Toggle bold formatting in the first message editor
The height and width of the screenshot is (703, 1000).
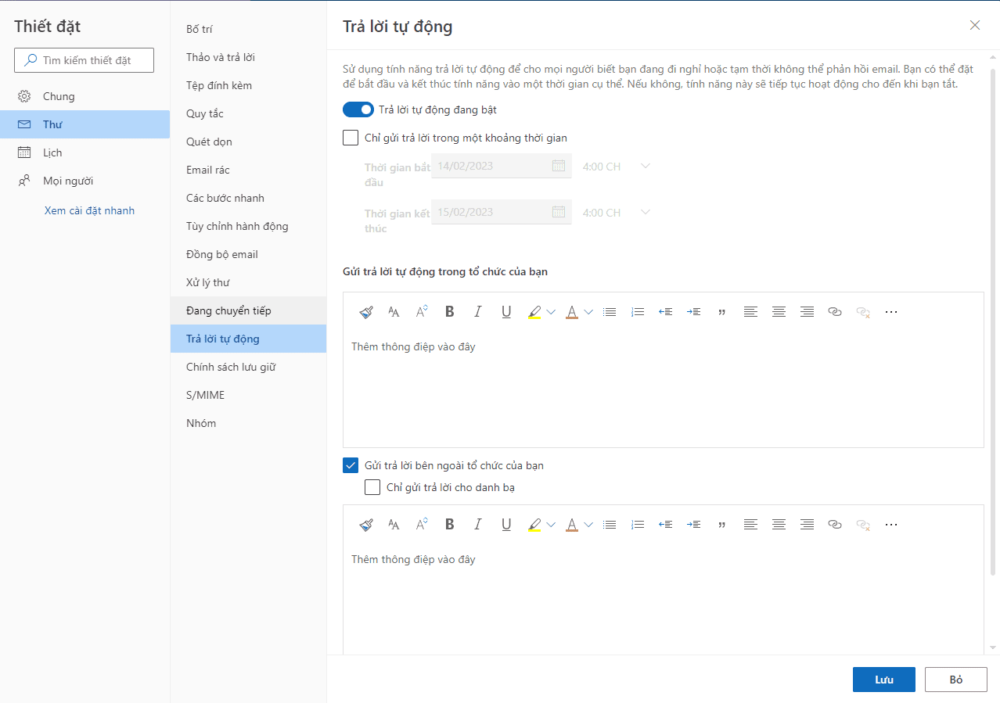[450, 311]
